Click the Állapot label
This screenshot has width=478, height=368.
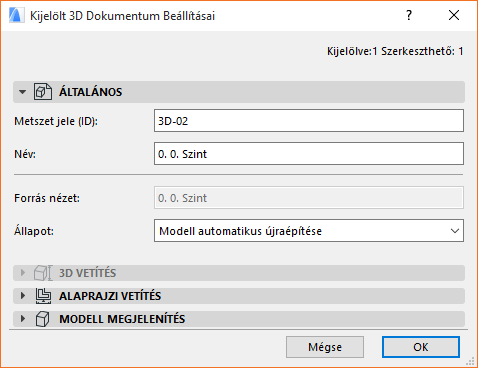coord(34,231)
